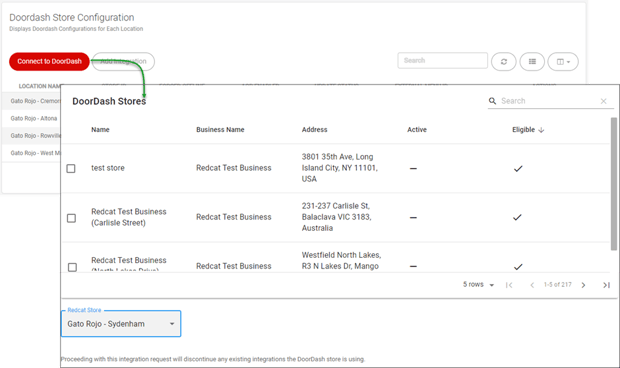Click the active dash for Carlisle Street store
Screen dimensions: 620x368
click(413, 218)
